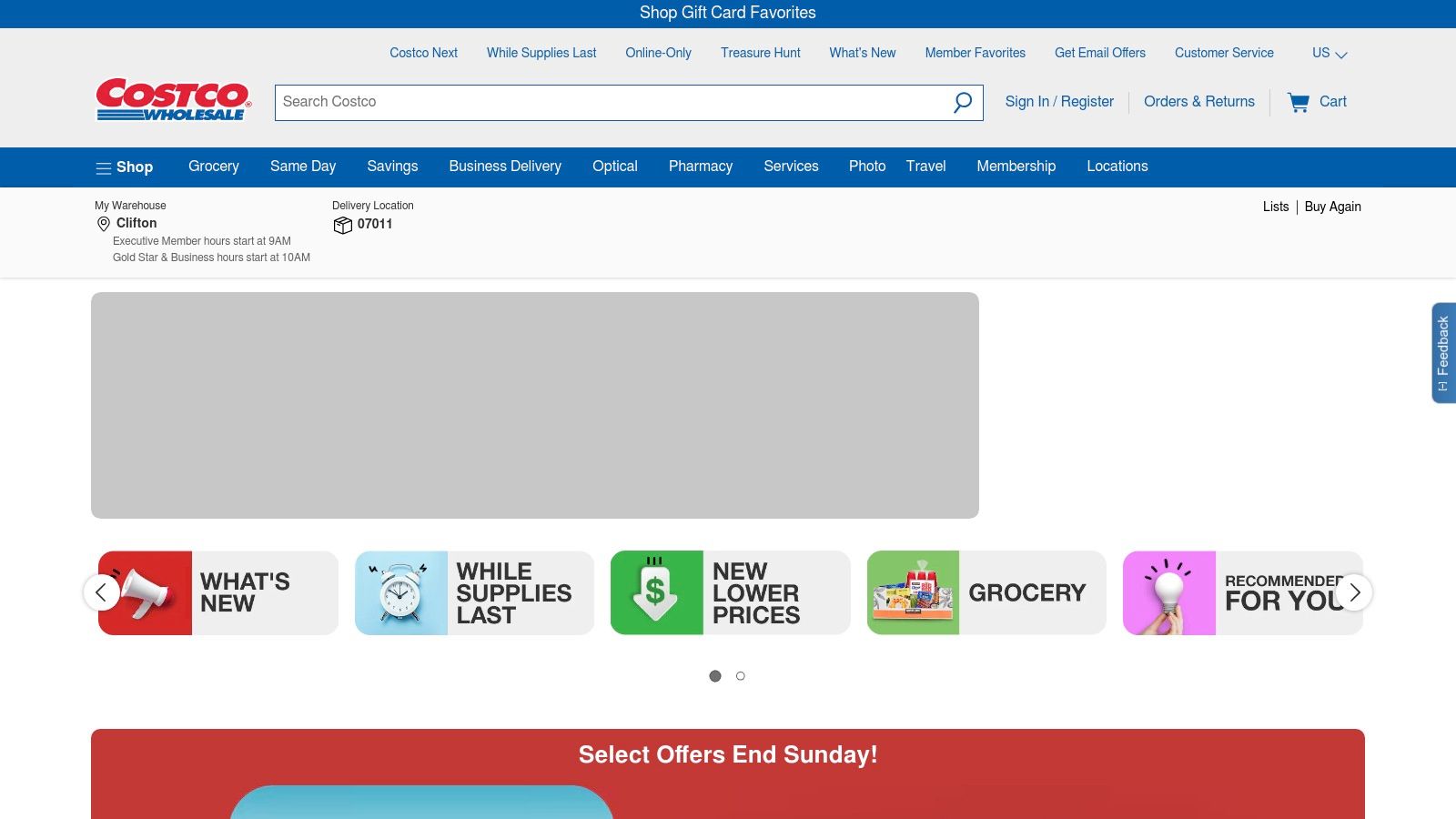1456x819 pixels.
Task: Select the first carousel page dot
Action: tap(715, 676)
